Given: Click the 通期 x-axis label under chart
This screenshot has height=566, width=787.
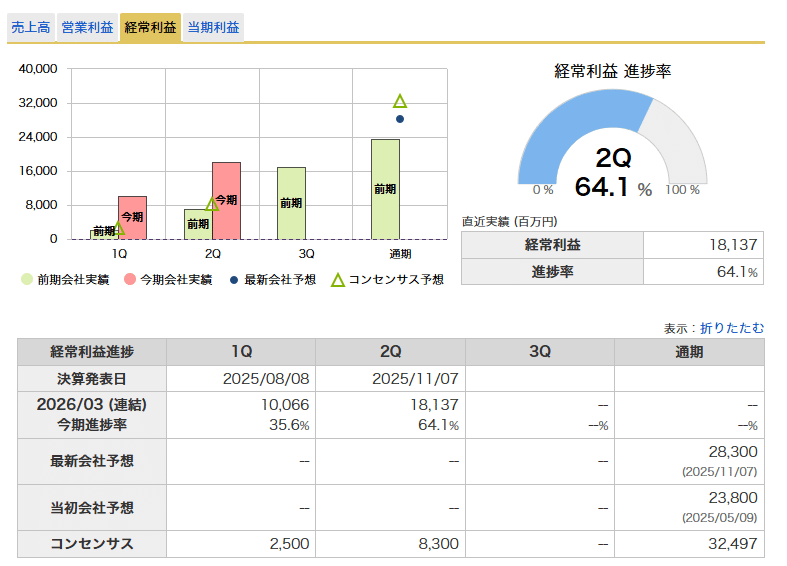Looking at the screenshot, I should coord(400,254).
